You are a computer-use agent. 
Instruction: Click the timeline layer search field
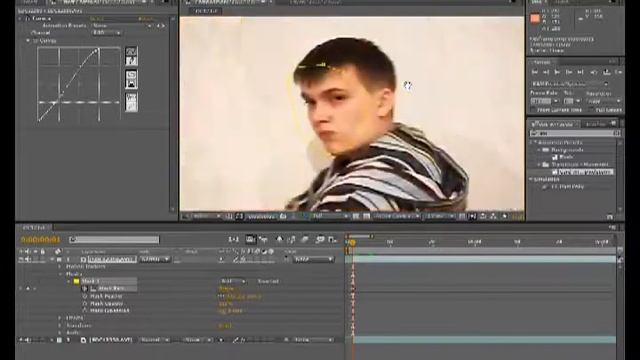[x=114, y=240]
